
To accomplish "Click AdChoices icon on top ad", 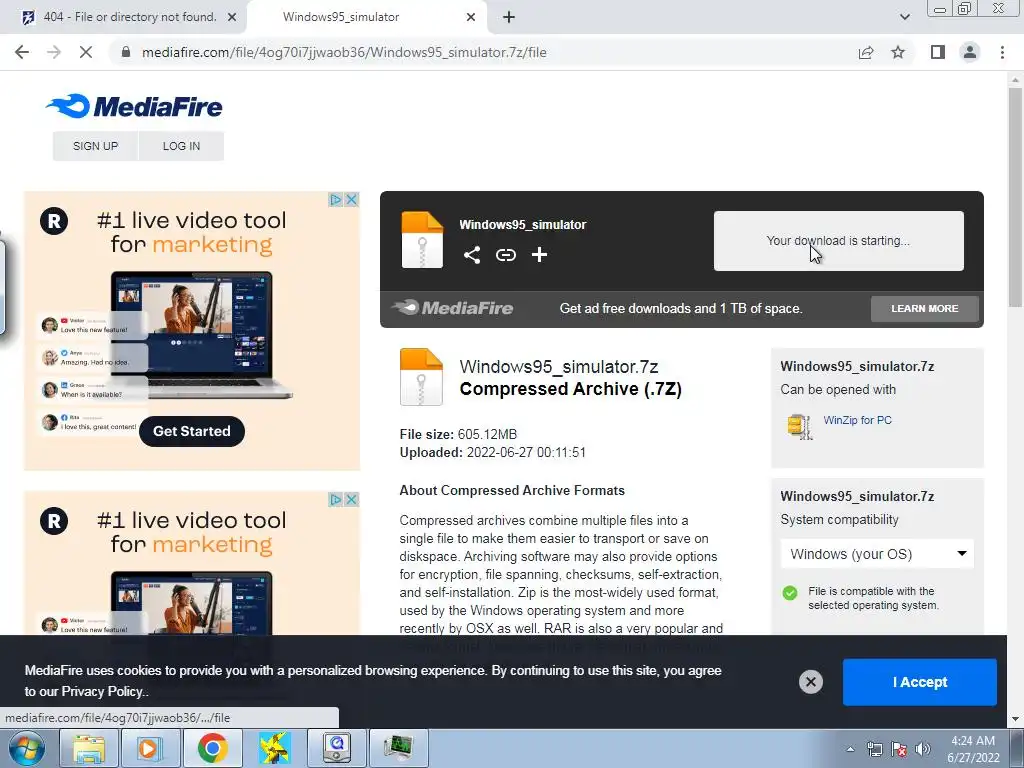I will click(x=336, y=199).
